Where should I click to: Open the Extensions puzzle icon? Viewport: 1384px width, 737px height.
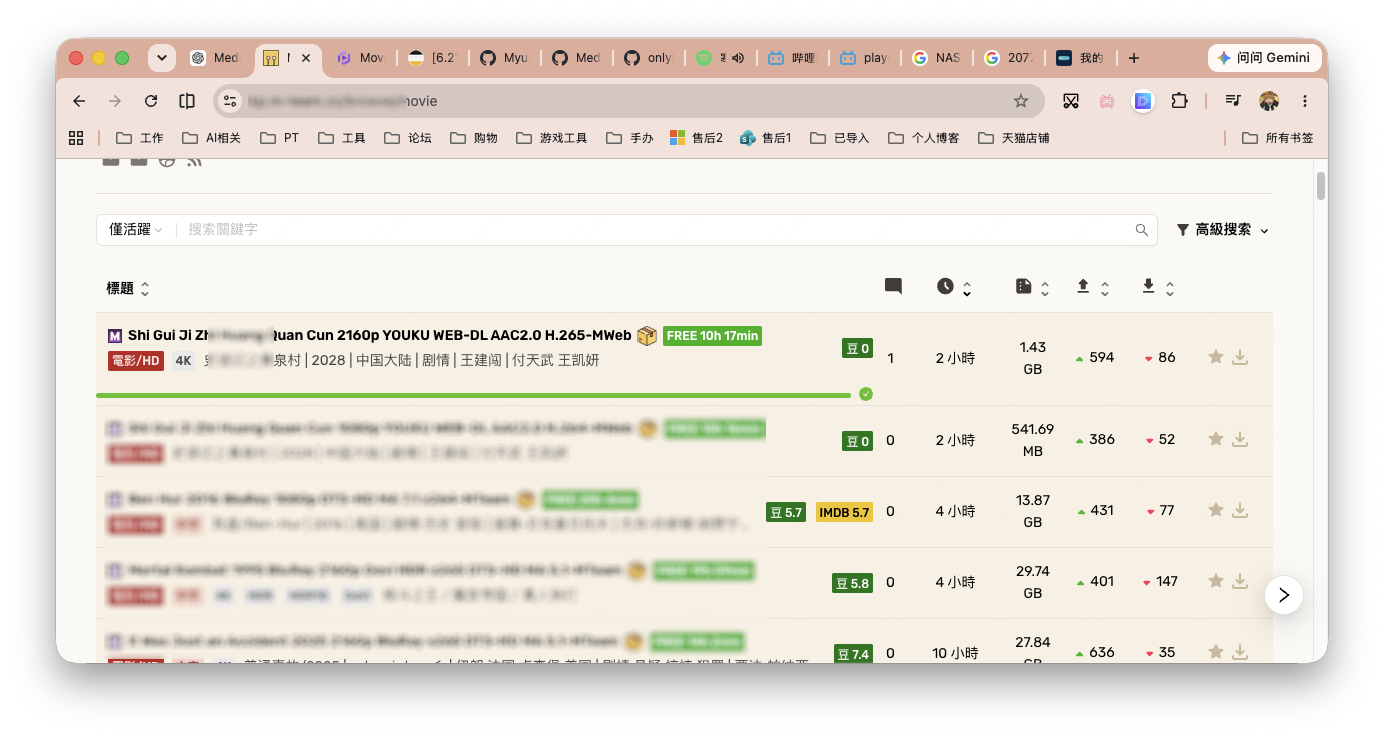[x=1180, y=101]
